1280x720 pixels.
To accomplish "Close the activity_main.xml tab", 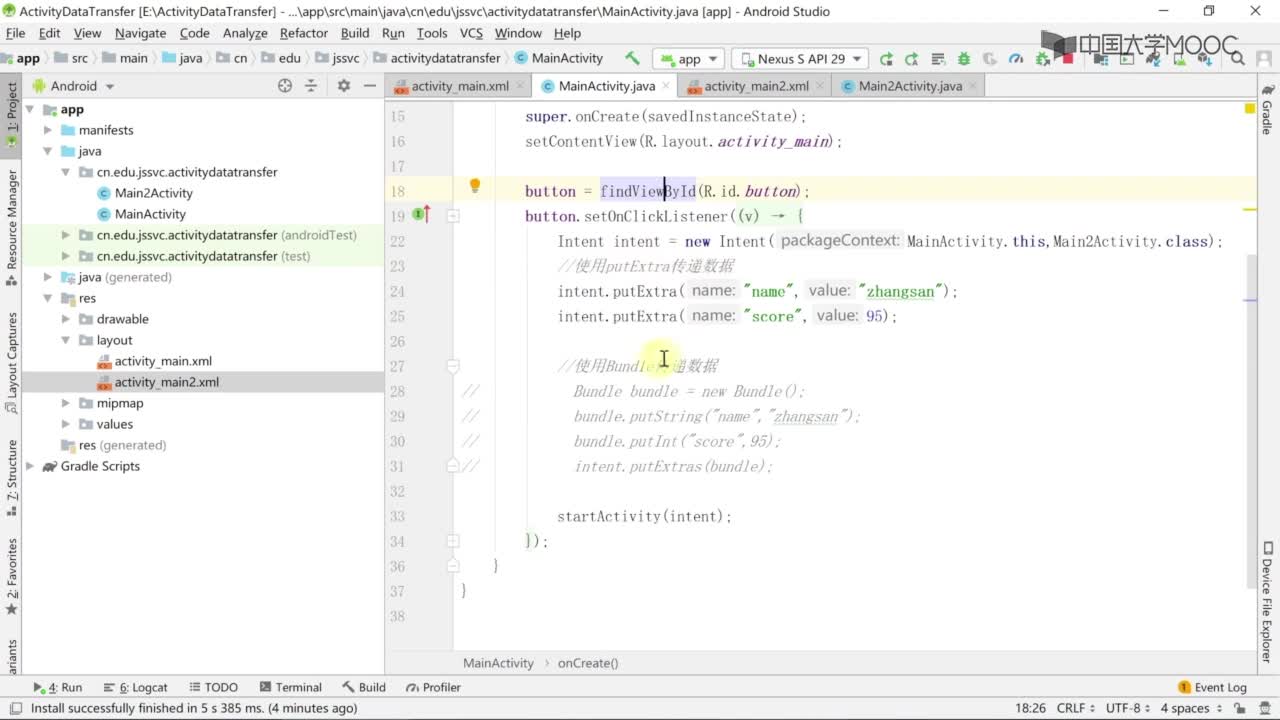I will click(x=520, y=86).
